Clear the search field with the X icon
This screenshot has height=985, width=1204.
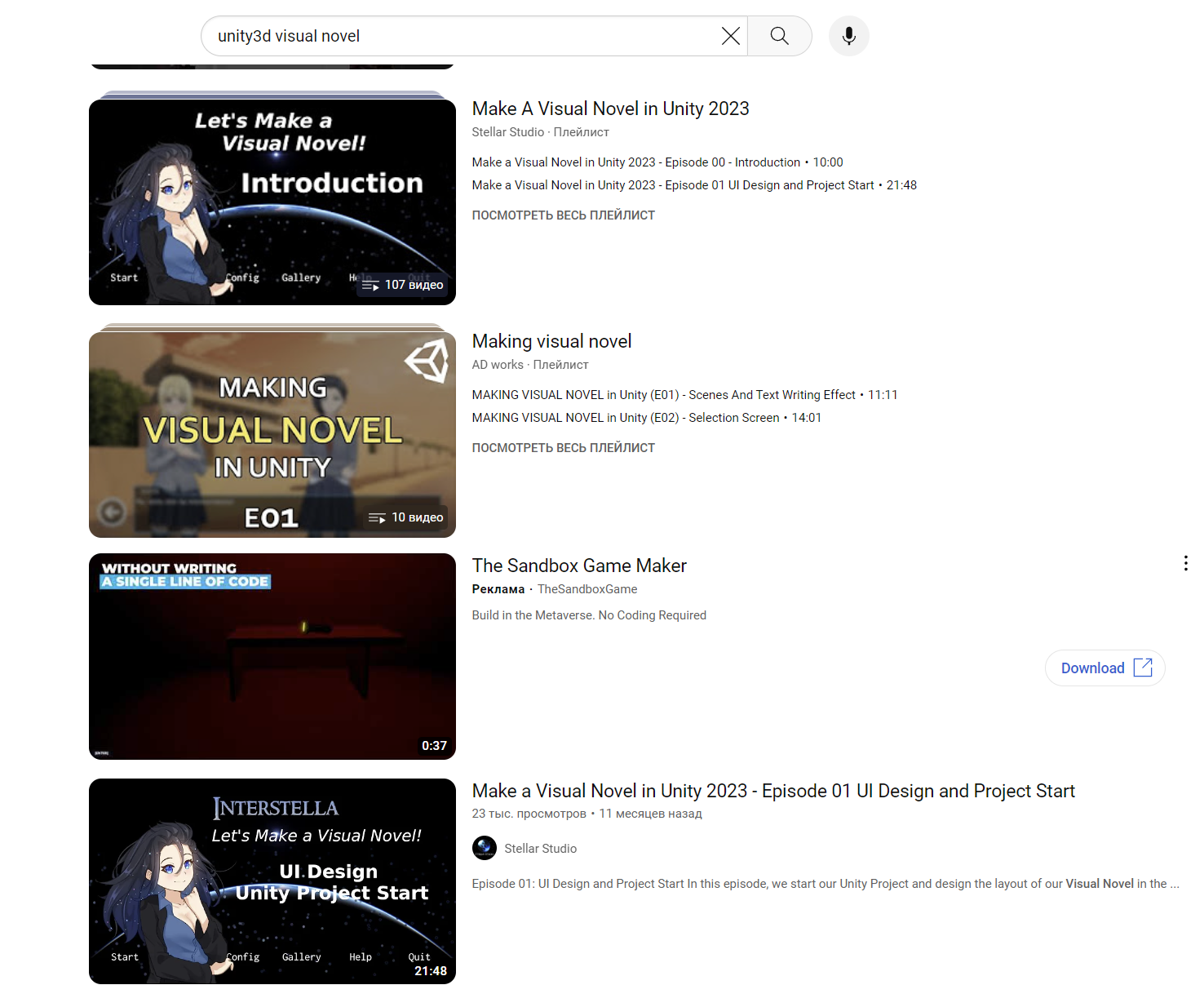(731, 36)
